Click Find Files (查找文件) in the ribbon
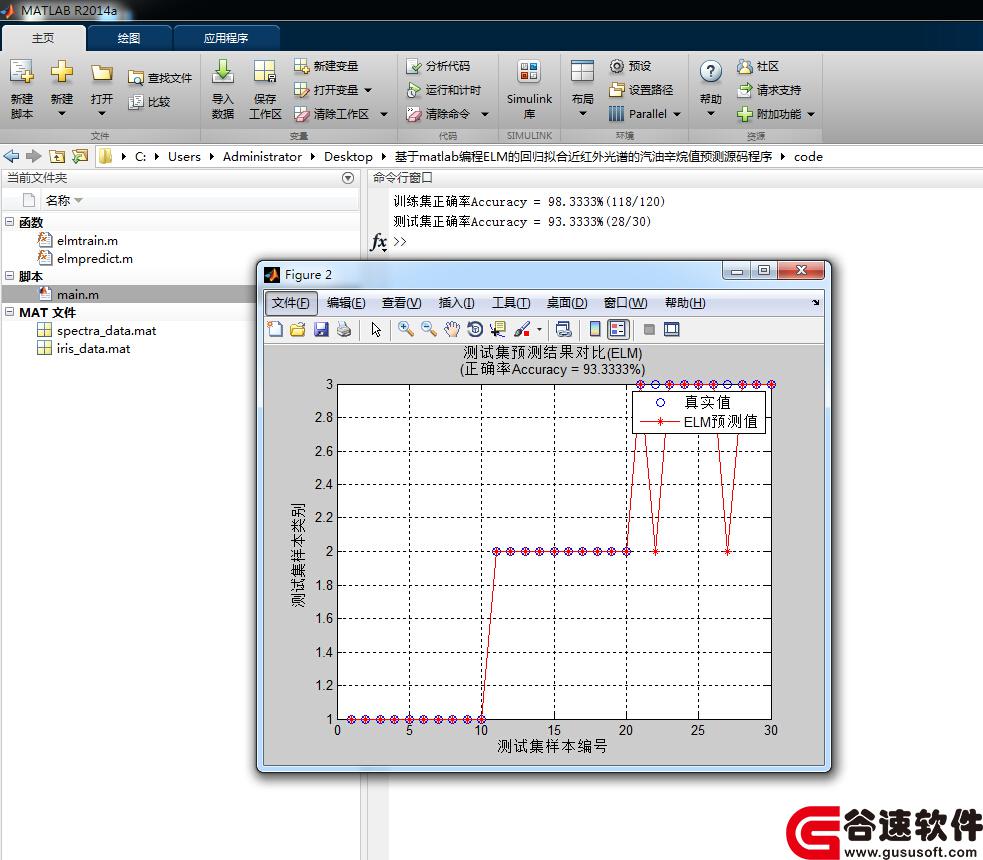Viewport: 983px width, 860px height. pos(160,78)
